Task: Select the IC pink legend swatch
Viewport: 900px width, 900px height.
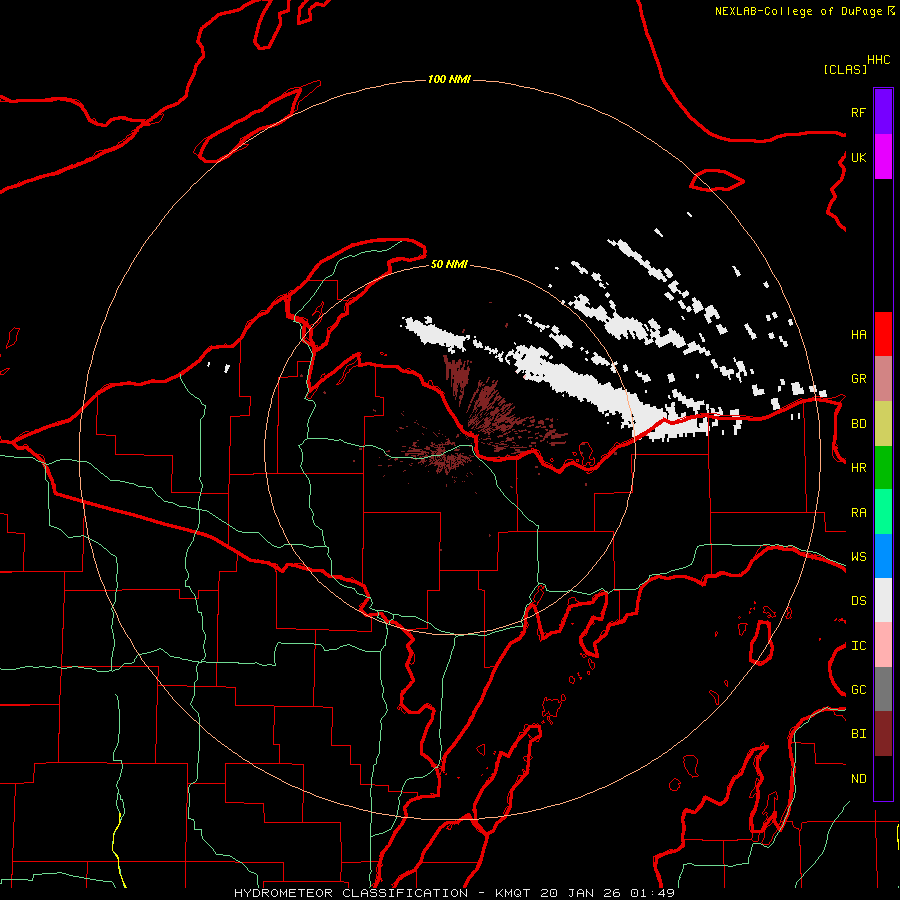Action: coord(883,645)
